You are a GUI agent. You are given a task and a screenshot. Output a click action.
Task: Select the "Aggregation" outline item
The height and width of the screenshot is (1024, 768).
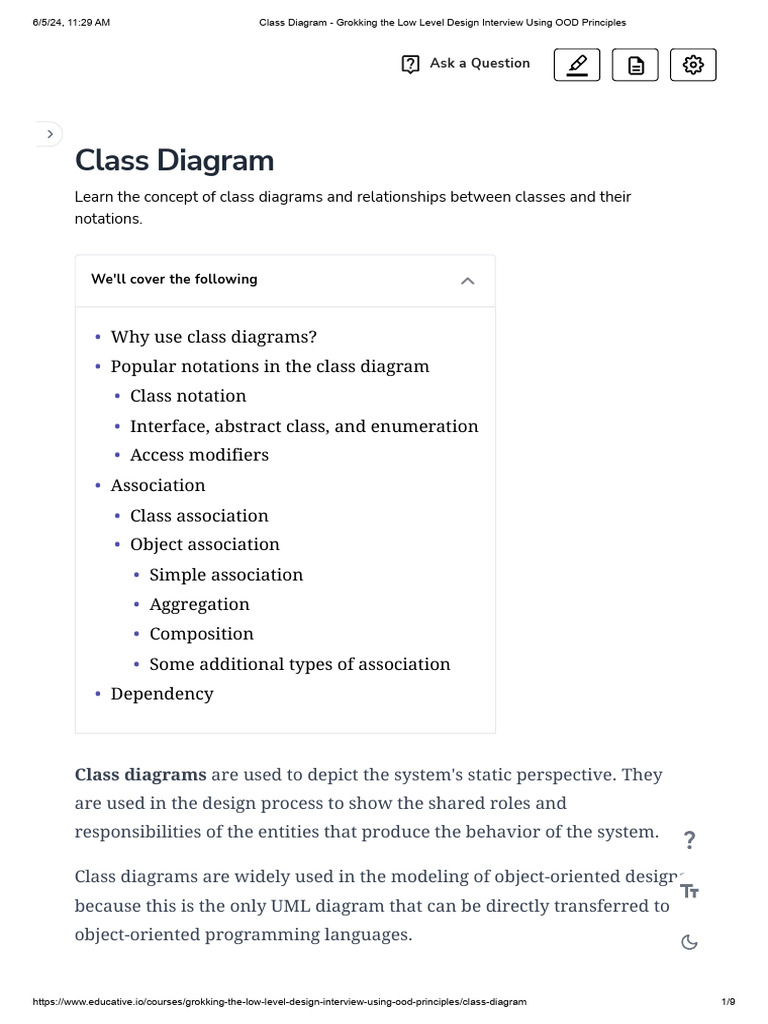pyautogui.click(x=199, y=604)
